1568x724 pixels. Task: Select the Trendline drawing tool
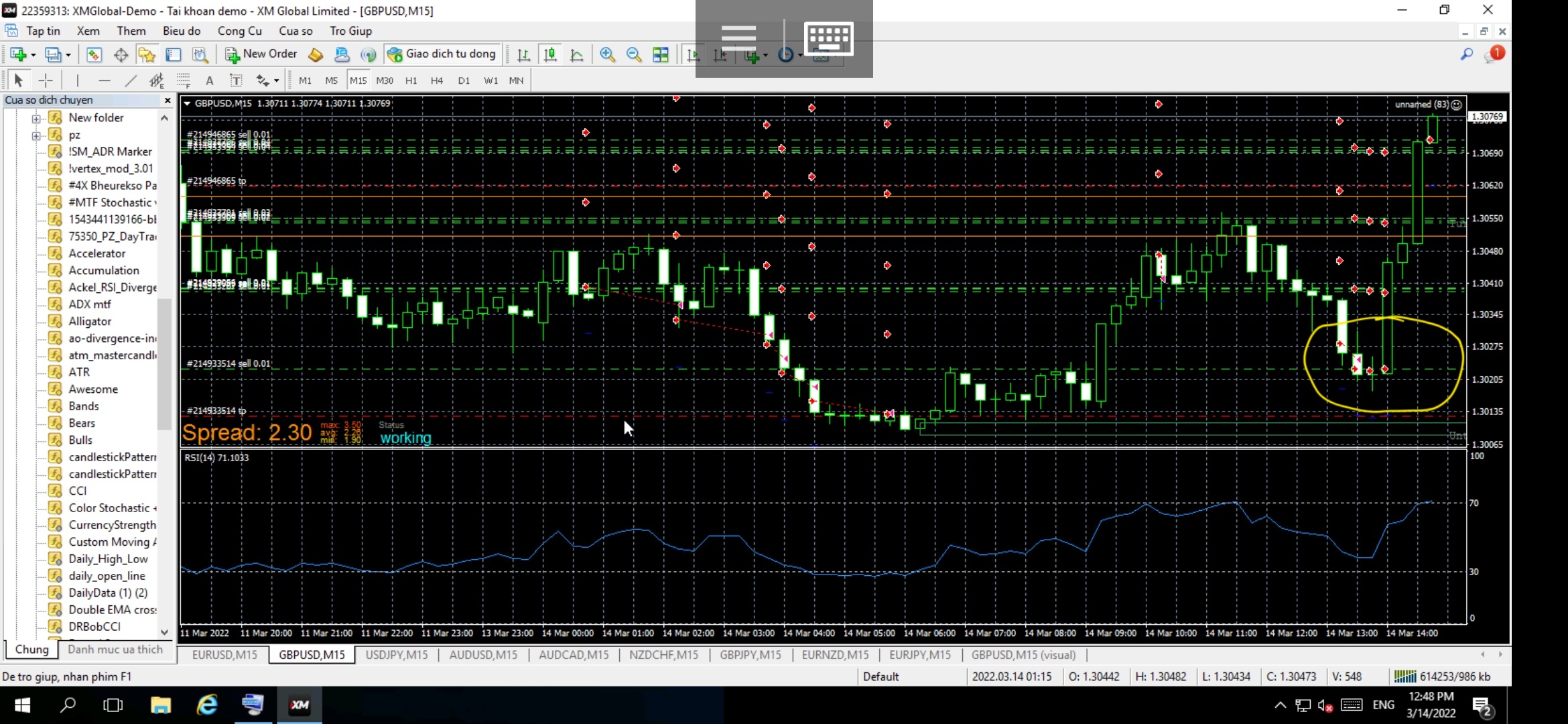pos(131,80)
